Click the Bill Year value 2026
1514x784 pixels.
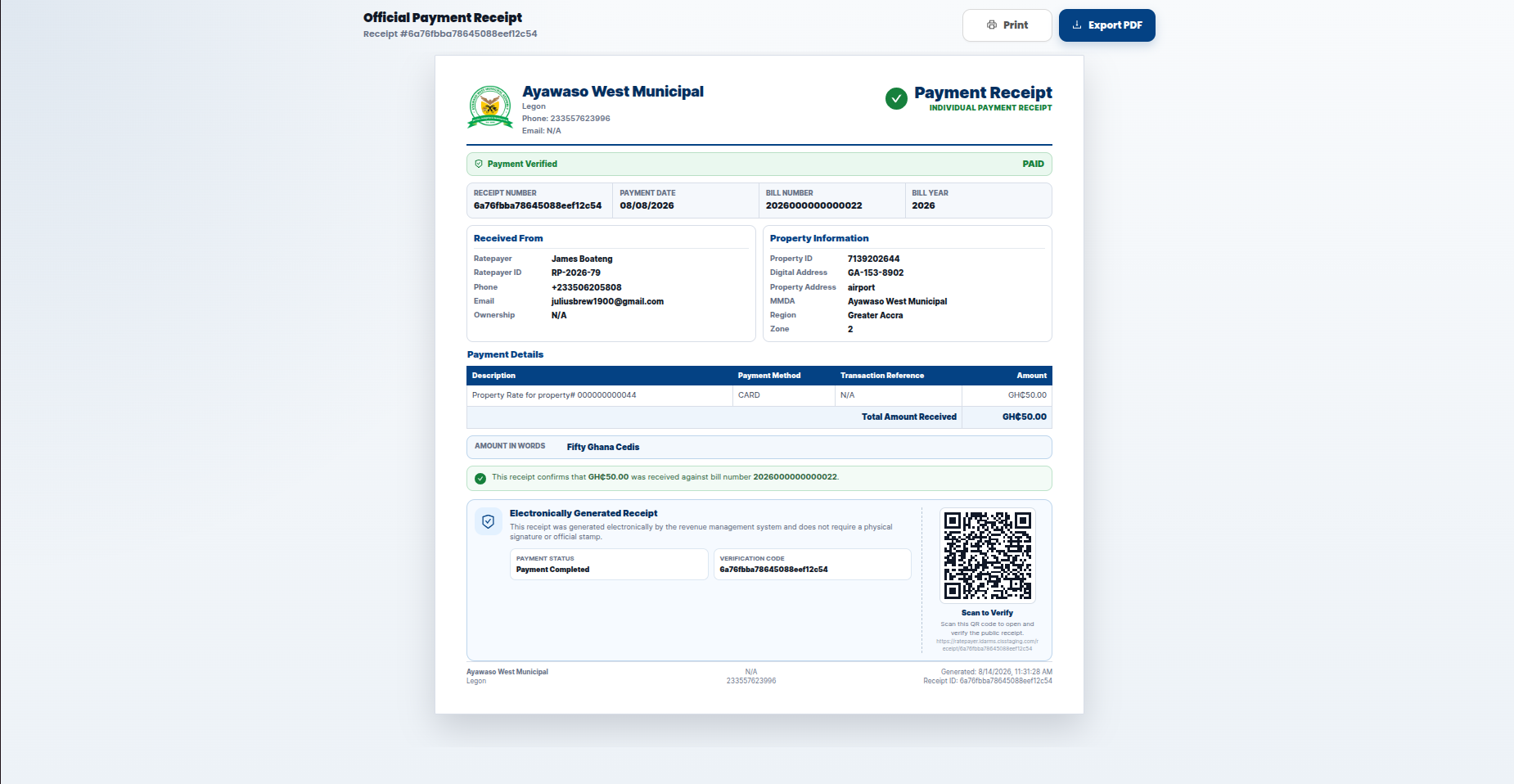923,205
